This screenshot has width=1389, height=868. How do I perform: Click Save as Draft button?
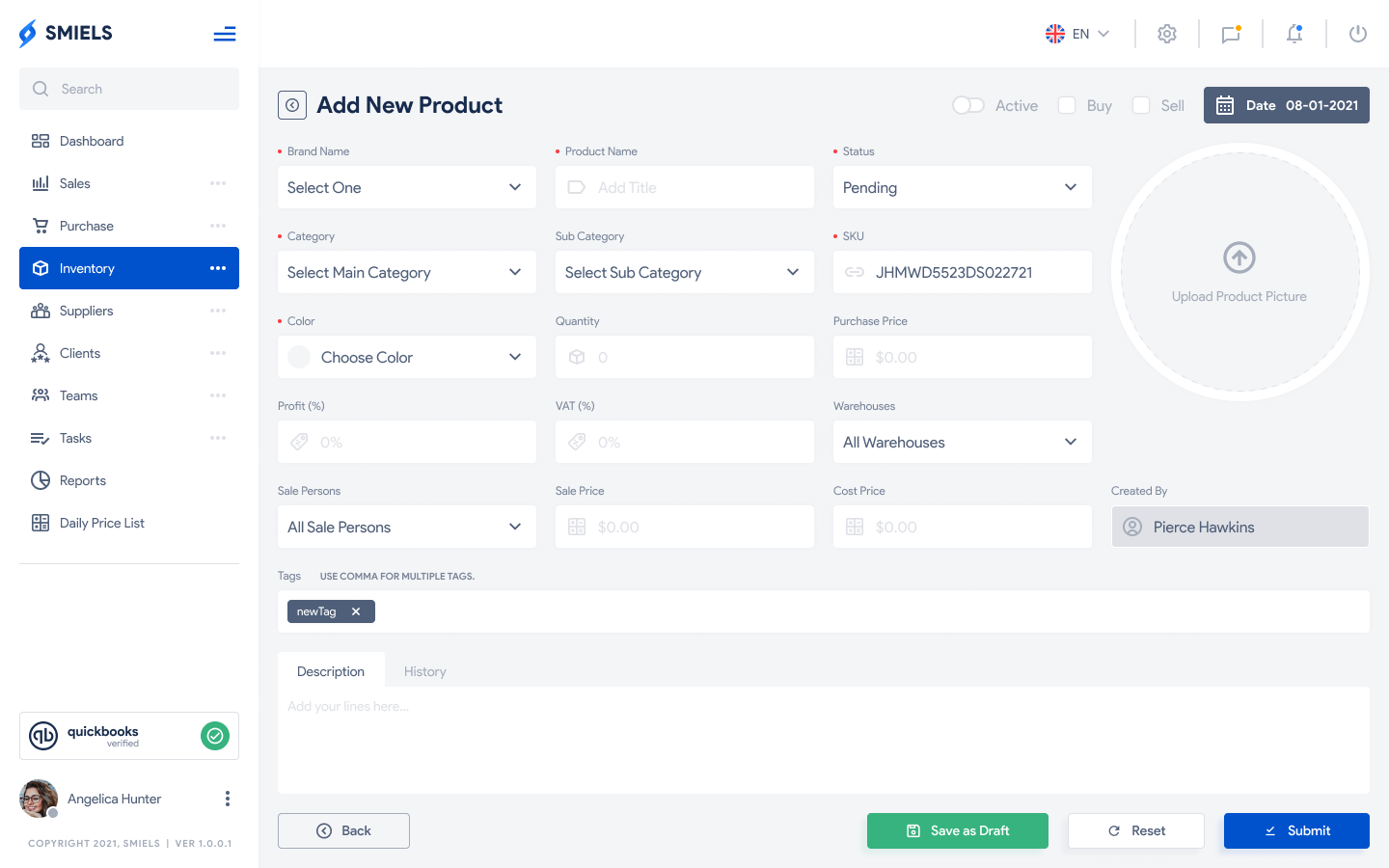click(x=958, y=830)
